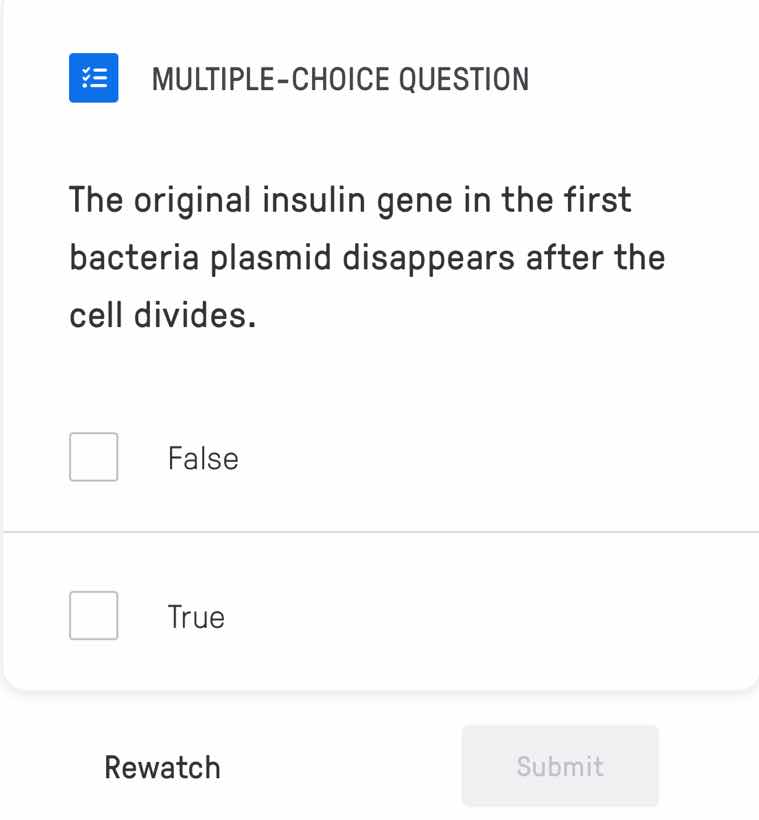Check the True answer checkbox
Viewport: 759px width, 820px height.
pos(93,616)
